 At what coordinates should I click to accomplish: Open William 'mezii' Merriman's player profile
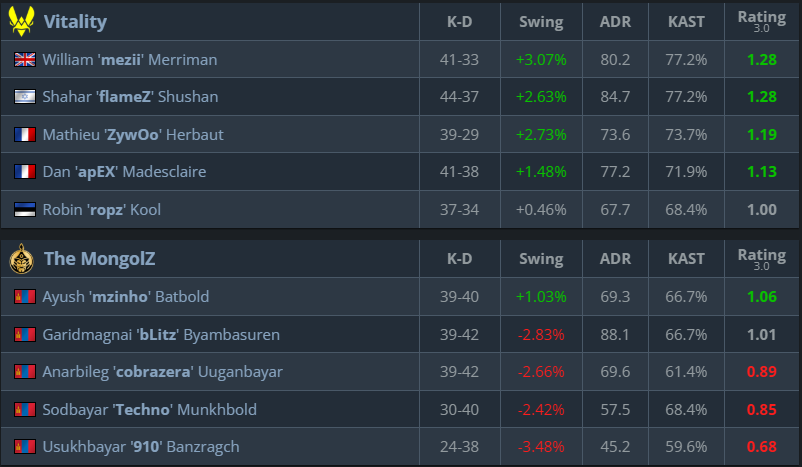point(129,60)
